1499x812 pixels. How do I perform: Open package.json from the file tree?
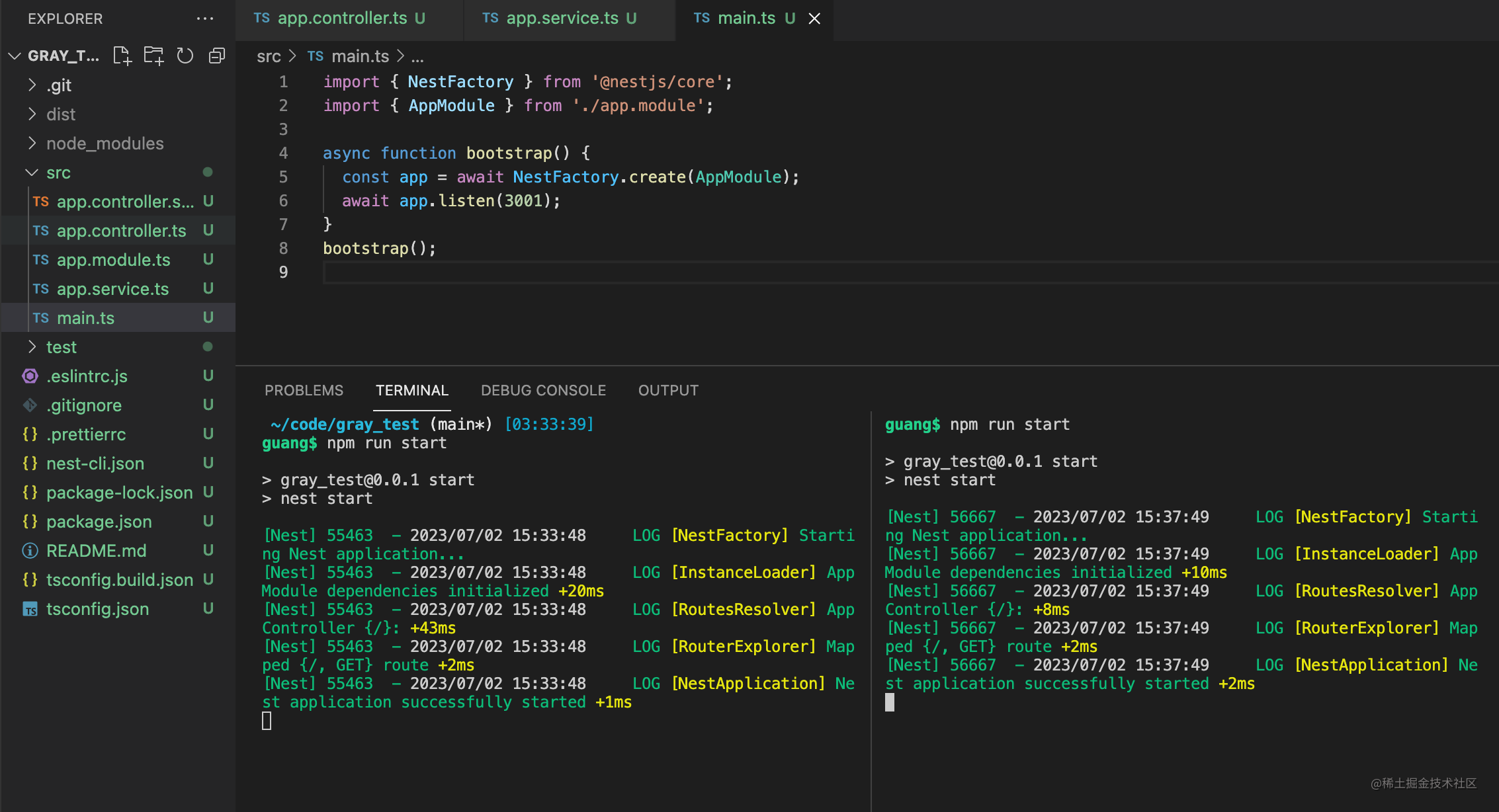pos(99,522)
